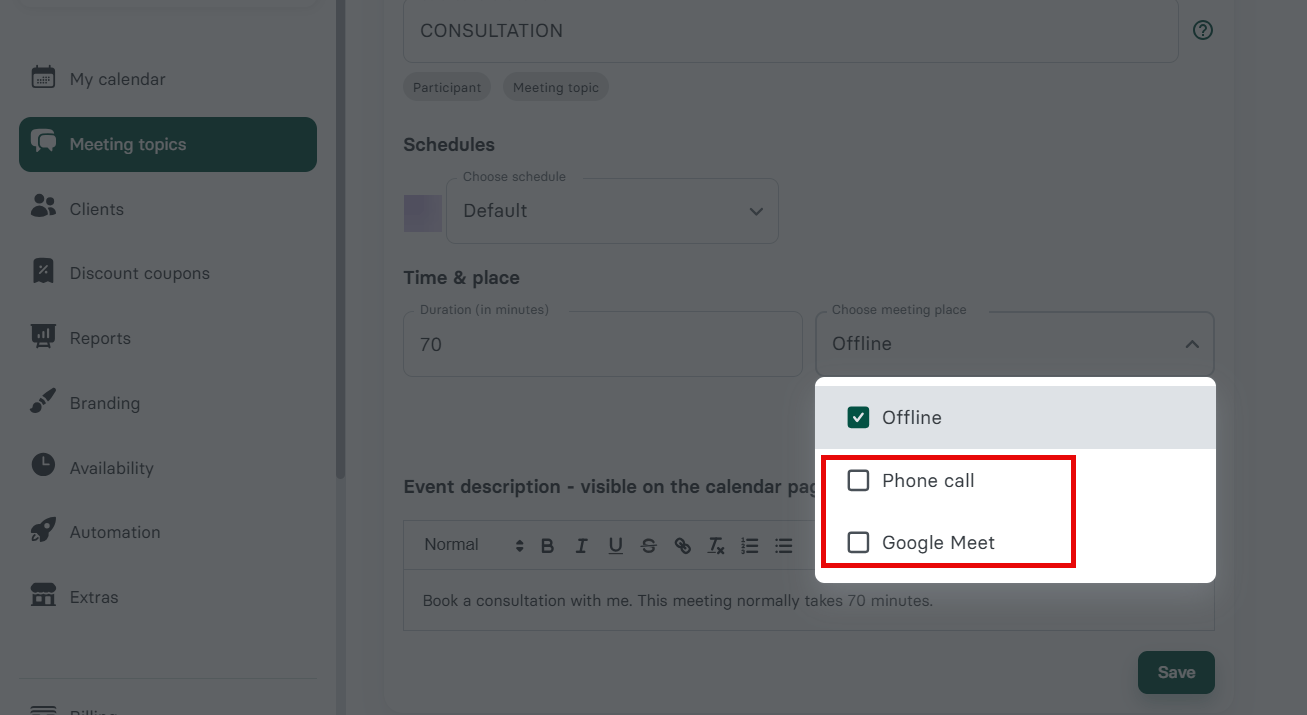Click the Duration in minutes field
This screenshot has width=1307, height=715.
(602, 345)
